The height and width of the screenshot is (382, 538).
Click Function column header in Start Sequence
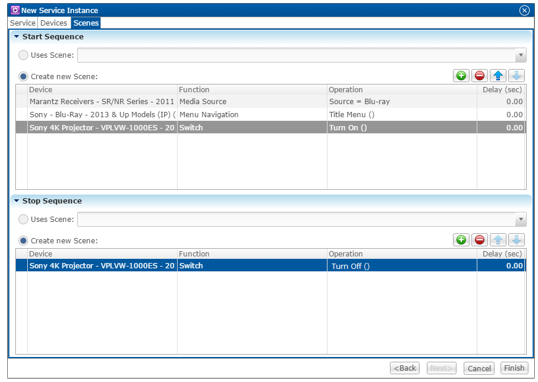tap(252, 90)
